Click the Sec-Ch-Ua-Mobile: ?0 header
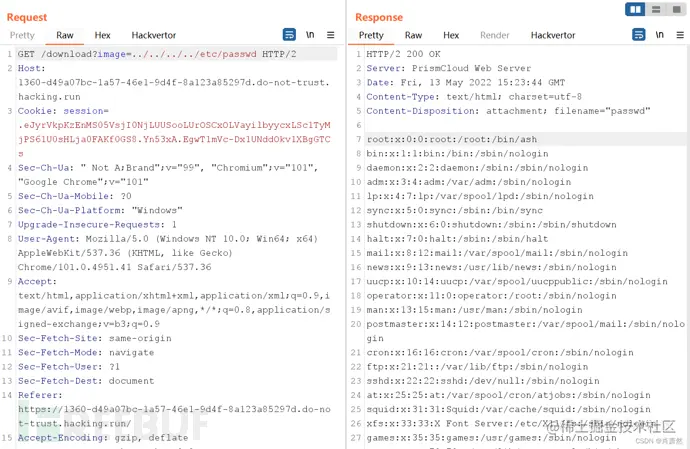 tap(74, 196)
